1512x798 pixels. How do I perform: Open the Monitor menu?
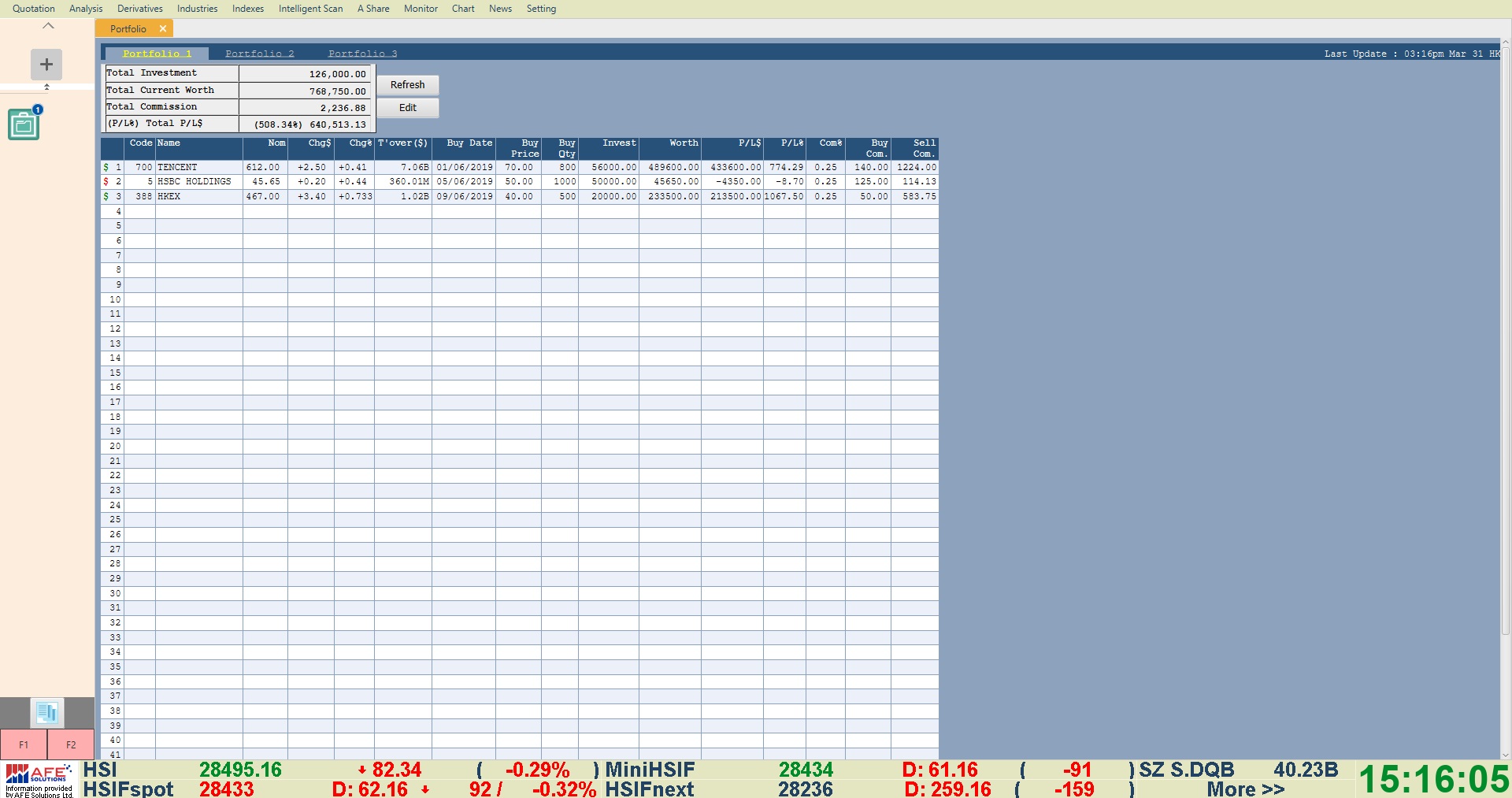pos(421,9)
